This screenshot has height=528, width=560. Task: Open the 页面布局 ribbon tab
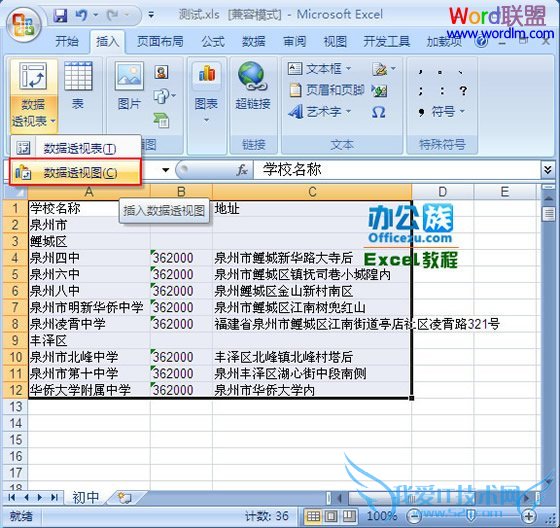click(x=160, y=42)
